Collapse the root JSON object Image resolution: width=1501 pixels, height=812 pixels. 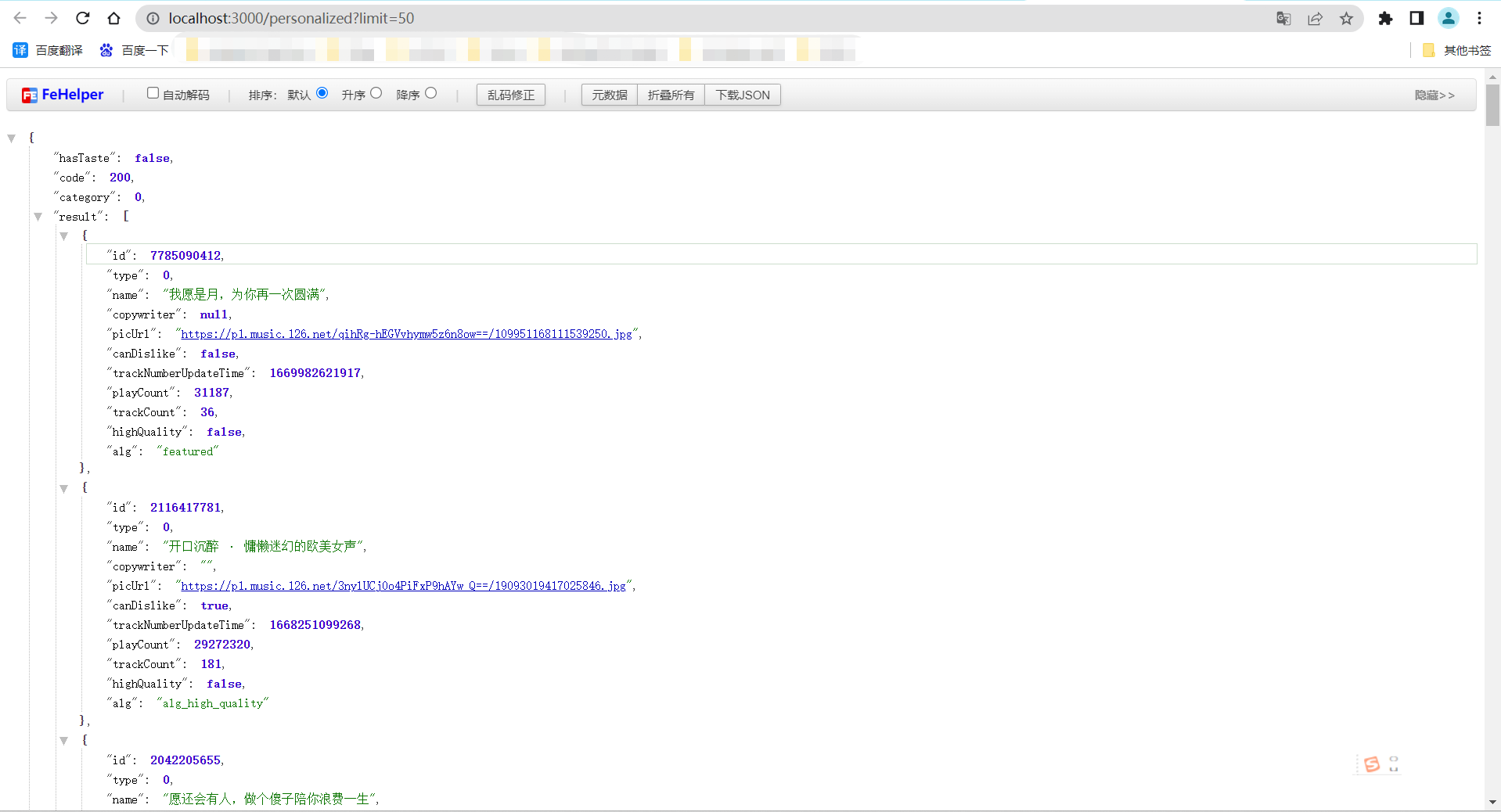[x=12, y=138]
